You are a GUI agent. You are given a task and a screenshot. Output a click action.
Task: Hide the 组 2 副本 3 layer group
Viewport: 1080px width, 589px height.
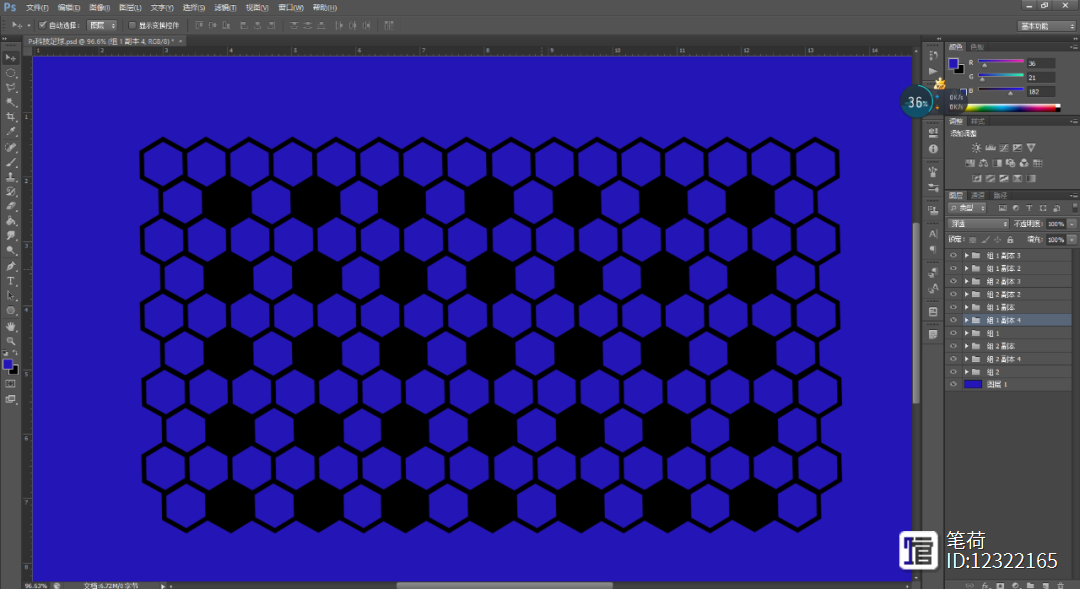pyautogui.click(x=953, y=282)
